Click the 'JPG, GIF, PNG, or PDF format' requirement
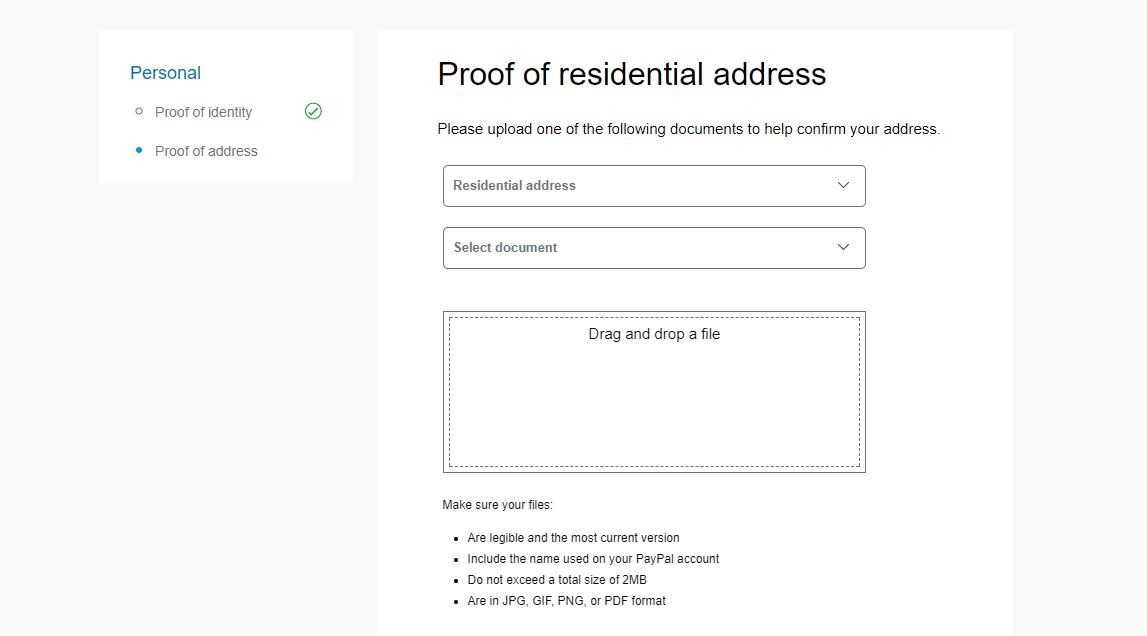 pyautogui.click(x=566, y=601)
